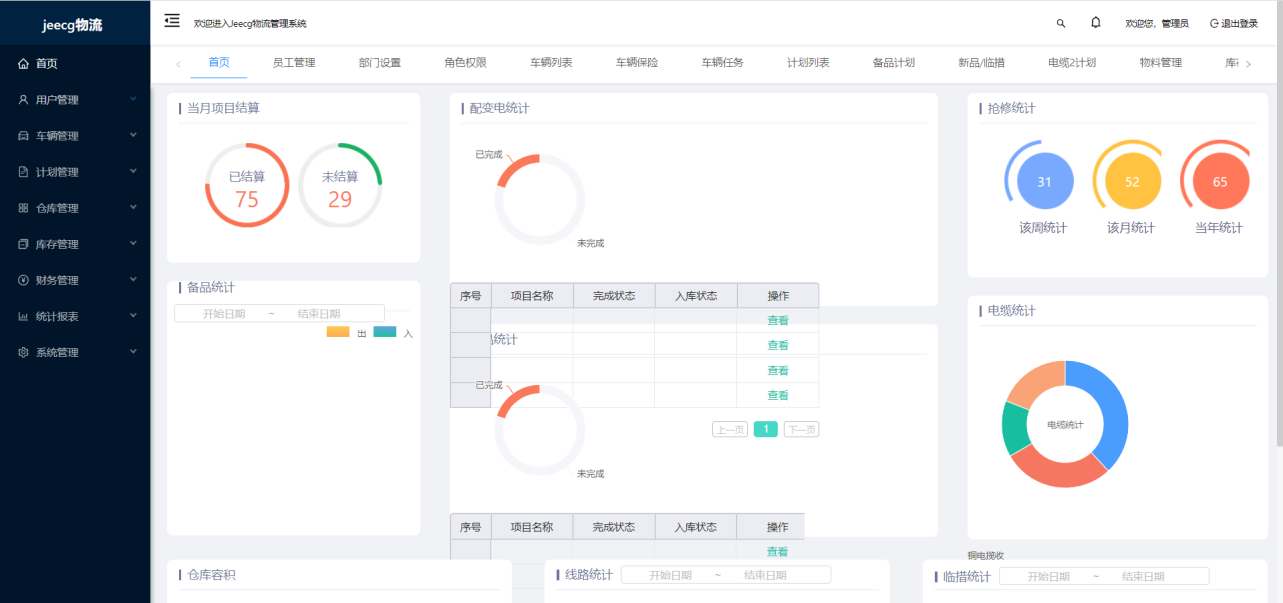This screenshot has width=1283, height=603.
Task: Click the blue 31 weekly statistic circle
Action: point(1045,182)
